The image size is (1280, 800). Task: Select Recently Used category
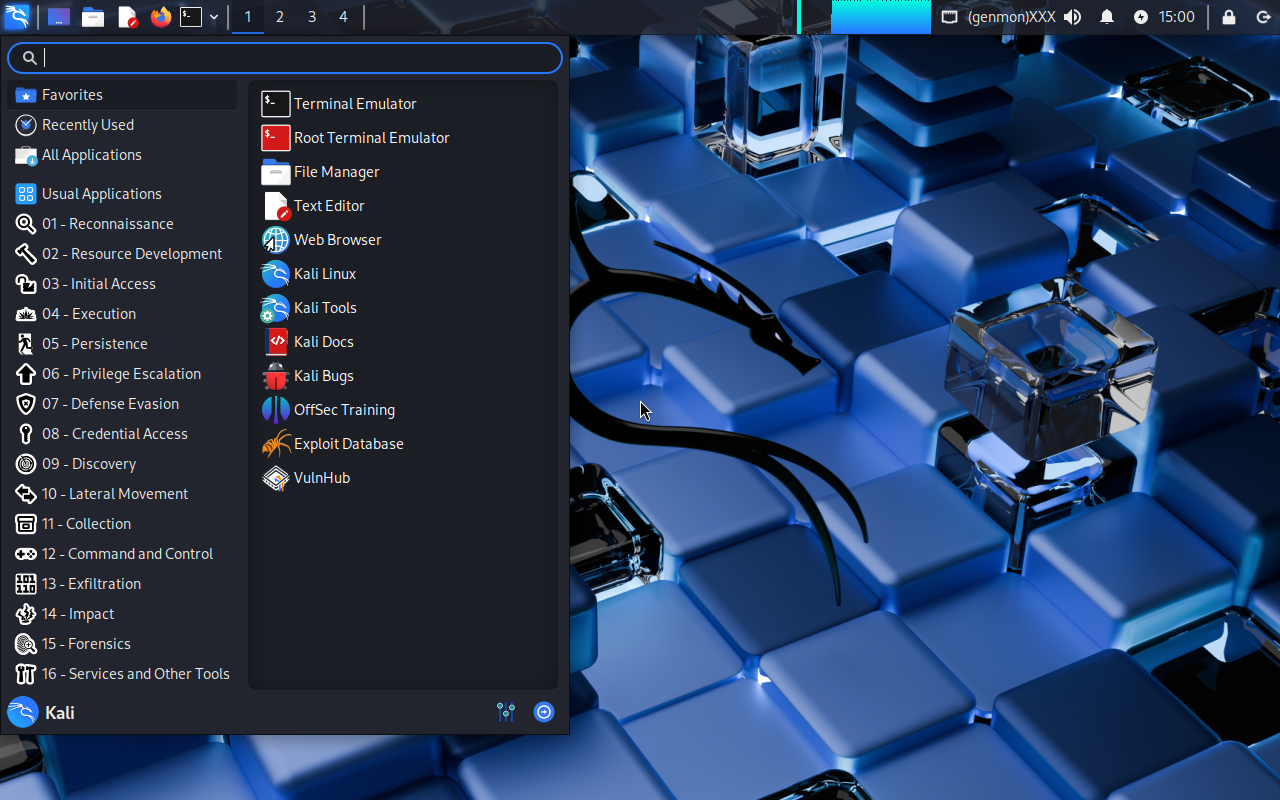coord(122,125)
